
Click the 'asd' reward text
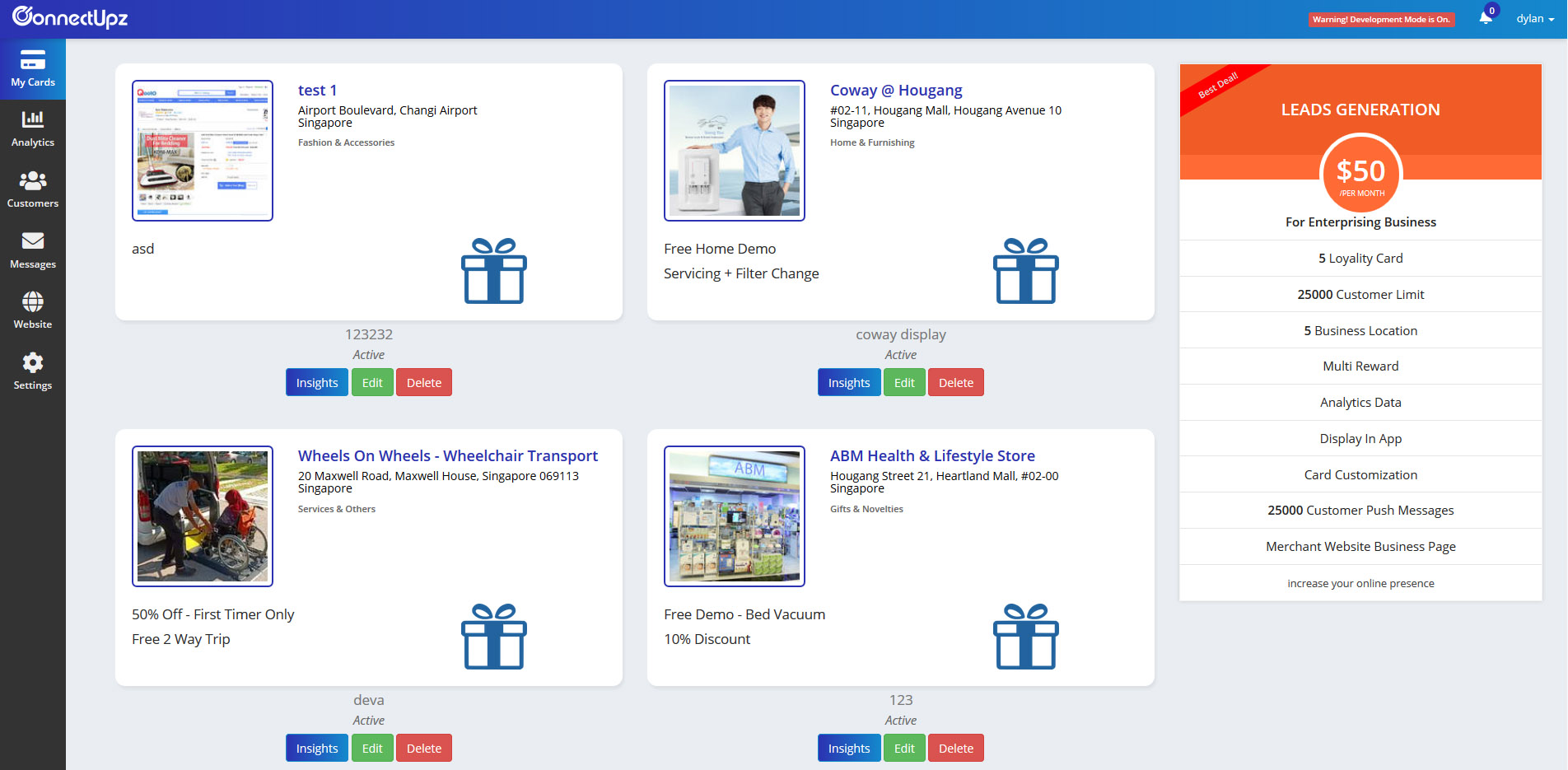click(x=143, y=249)
